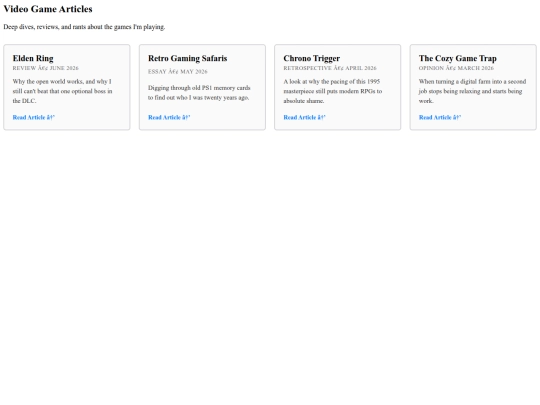Viewport: 540px width, 405px height.
Task: Click the PS1 memory cards description text
Action: click(x=199, y=93)
